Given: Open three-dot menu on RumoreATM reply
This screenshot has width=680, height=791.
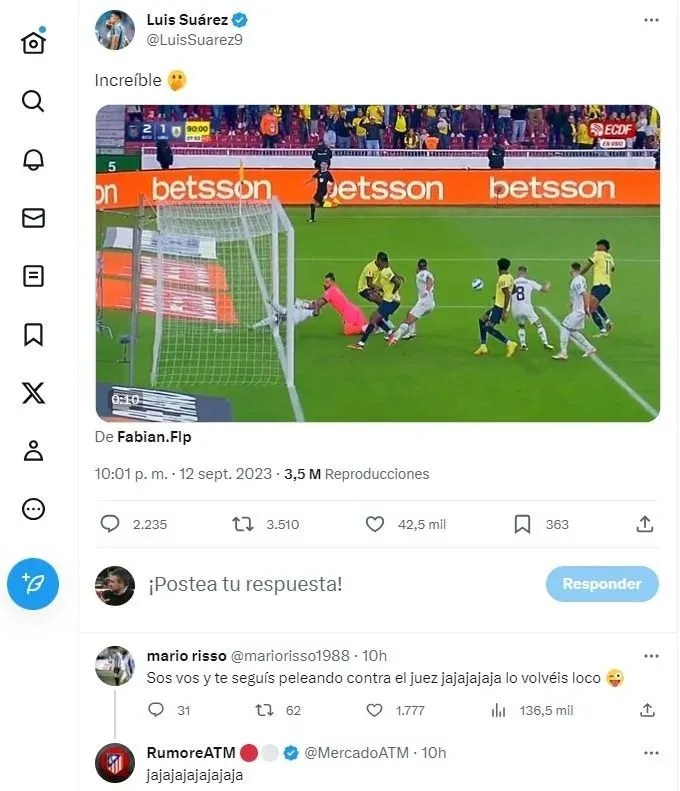Looking at the screenshot, I should [651, 753].
